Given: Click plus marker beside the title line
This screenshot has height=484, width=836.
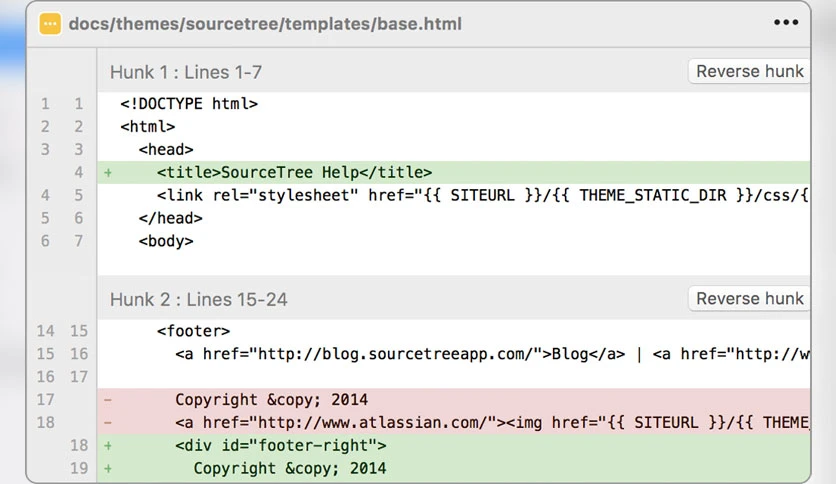Looking at the screenshot, I should coord(108,173).
